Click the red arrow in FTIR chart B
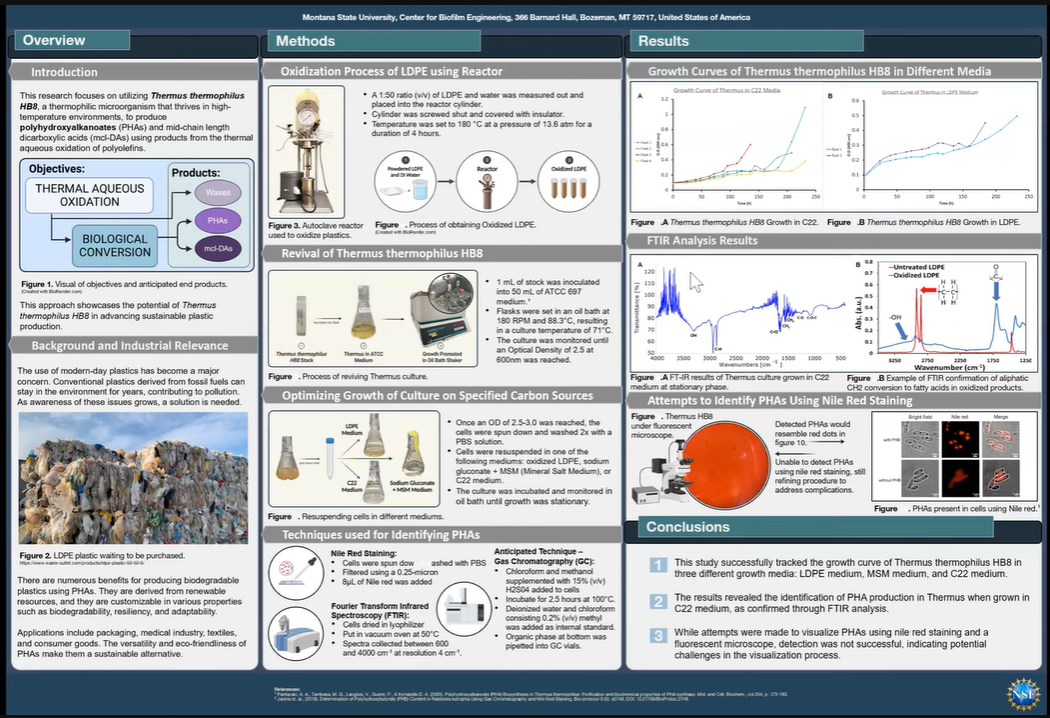This screenshot has height=718, width=1050. 927,290
